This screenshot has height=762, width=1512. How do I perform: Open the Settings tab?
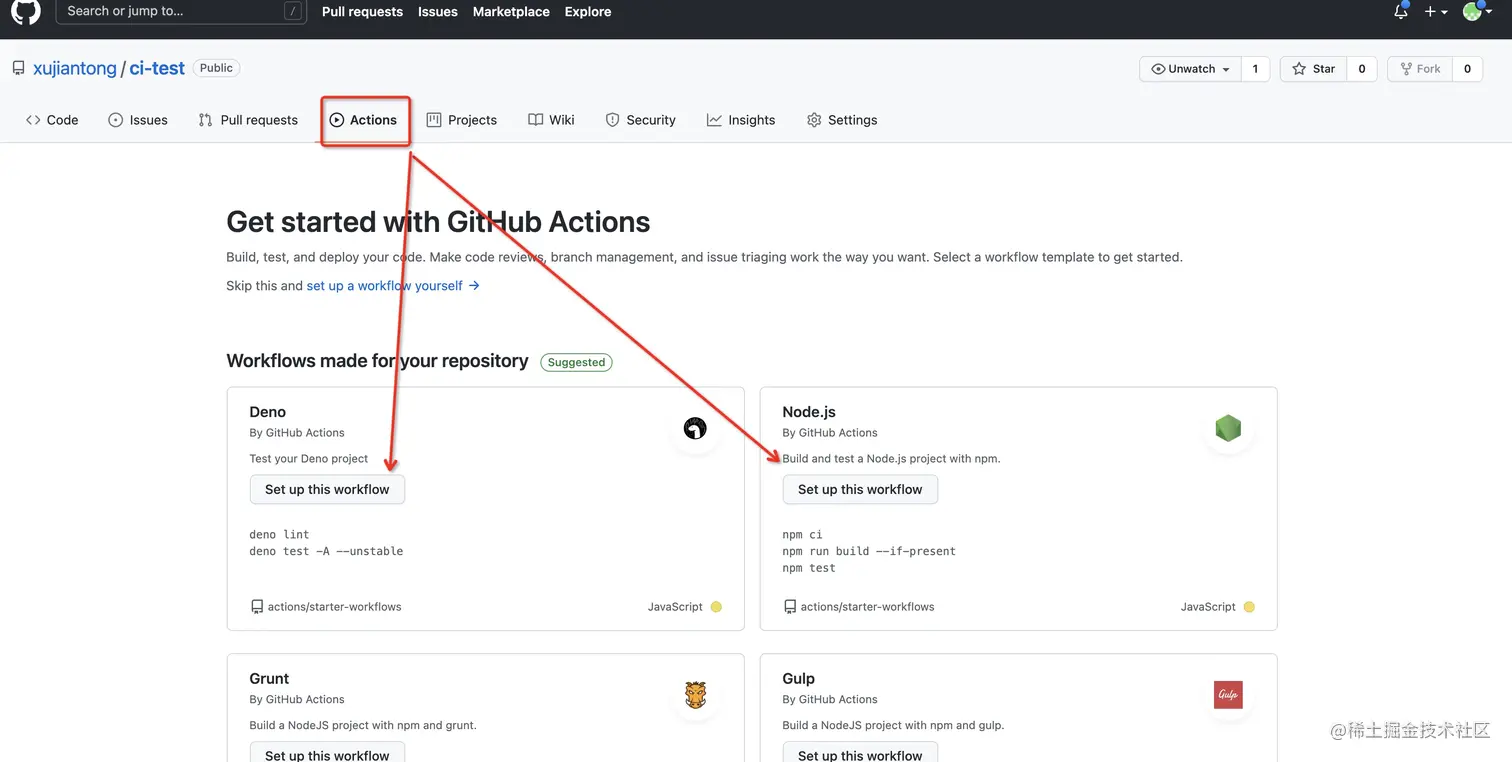click(x=842, y=120)
